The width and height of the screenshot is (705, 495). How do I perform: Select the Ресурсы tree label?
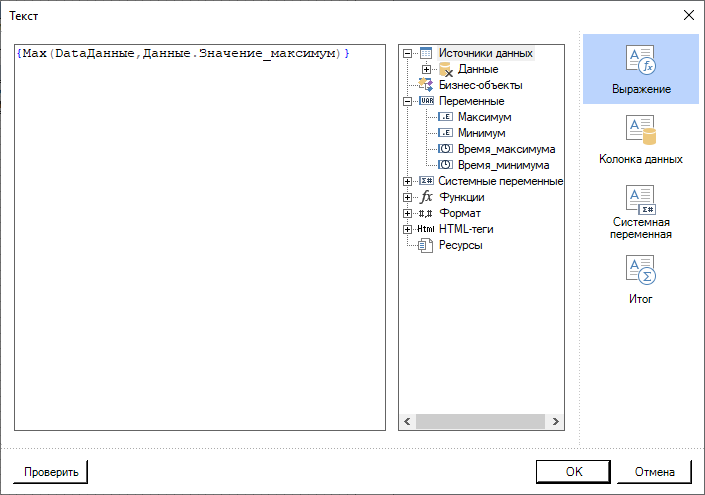[461, 245]
